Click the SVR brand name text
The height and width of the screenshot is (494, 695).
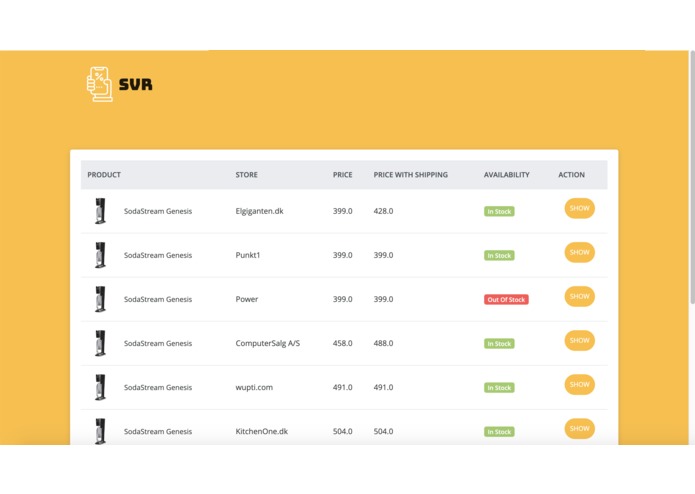[x=136, y=85]
